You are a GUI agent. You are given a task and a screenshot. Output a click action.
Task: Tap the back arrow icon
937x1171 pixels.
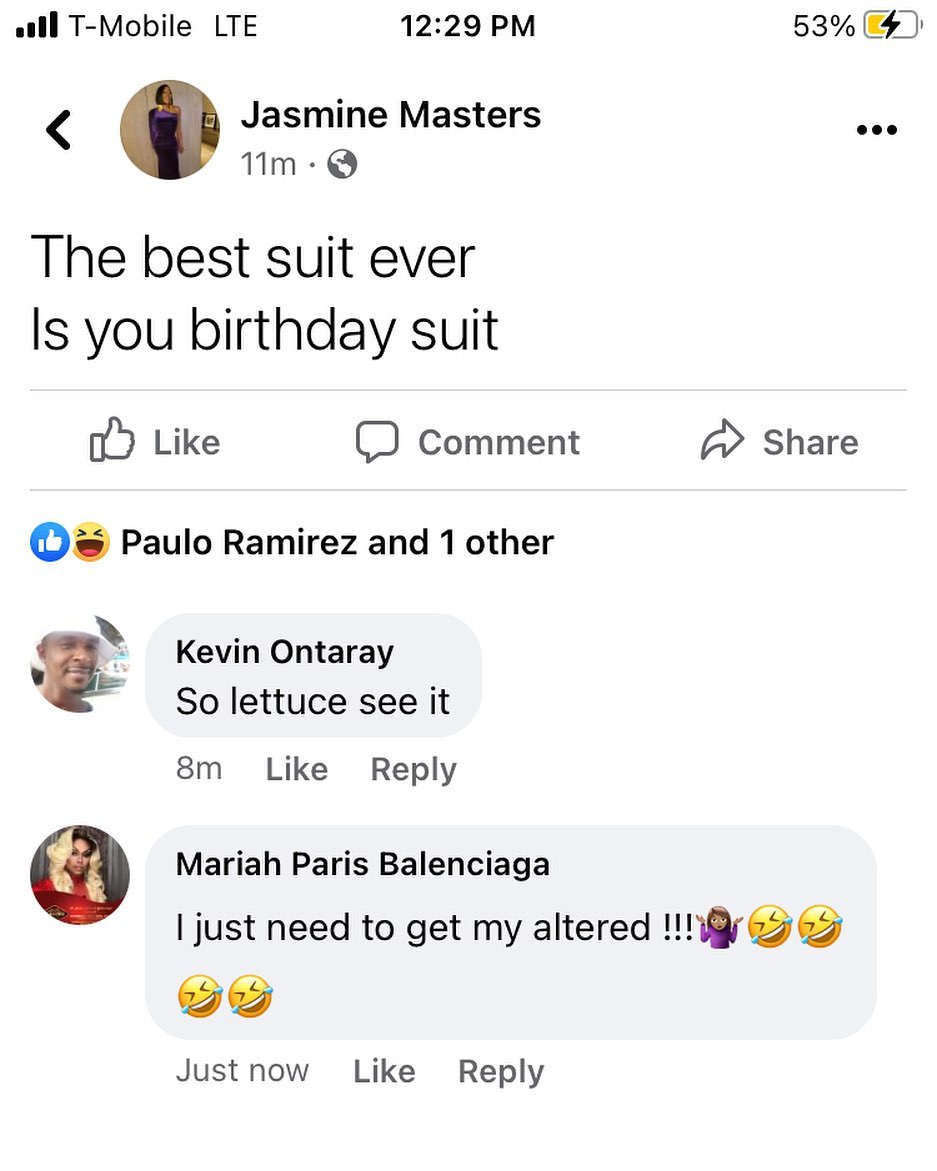coord(59,130)
